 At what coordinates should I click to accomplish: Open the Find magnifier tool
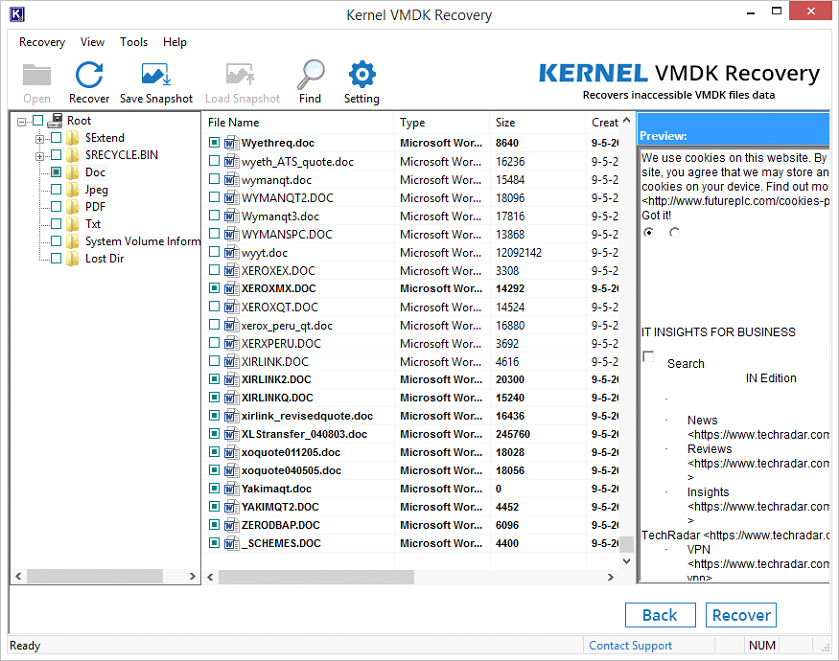tap(310, 75)
